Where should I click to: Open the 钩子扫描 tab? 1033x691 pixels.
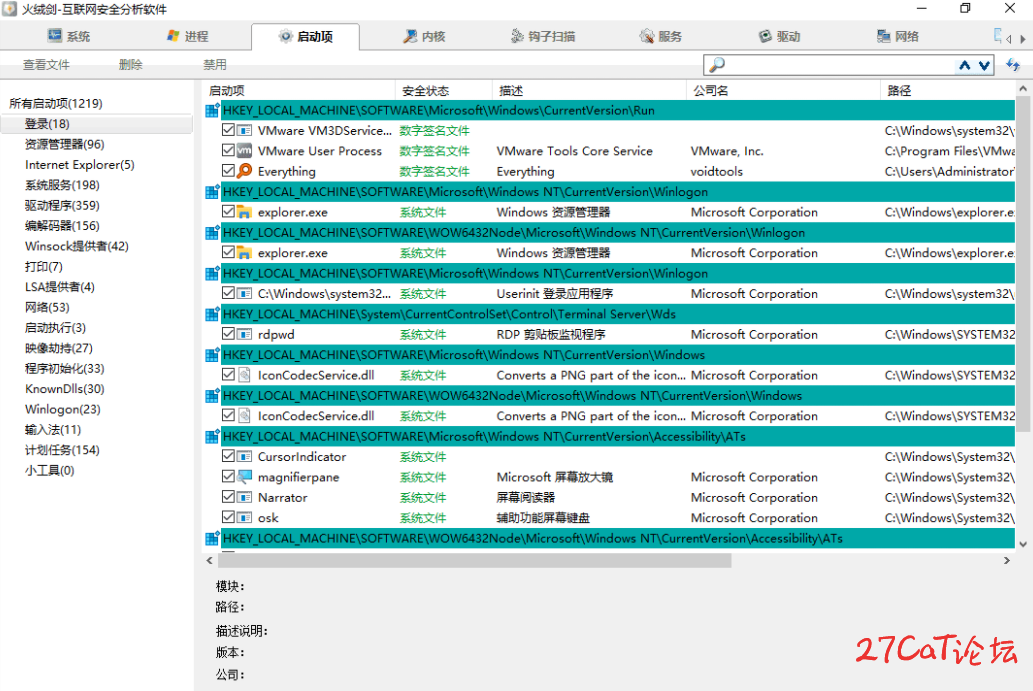click(x=543, y=36)
